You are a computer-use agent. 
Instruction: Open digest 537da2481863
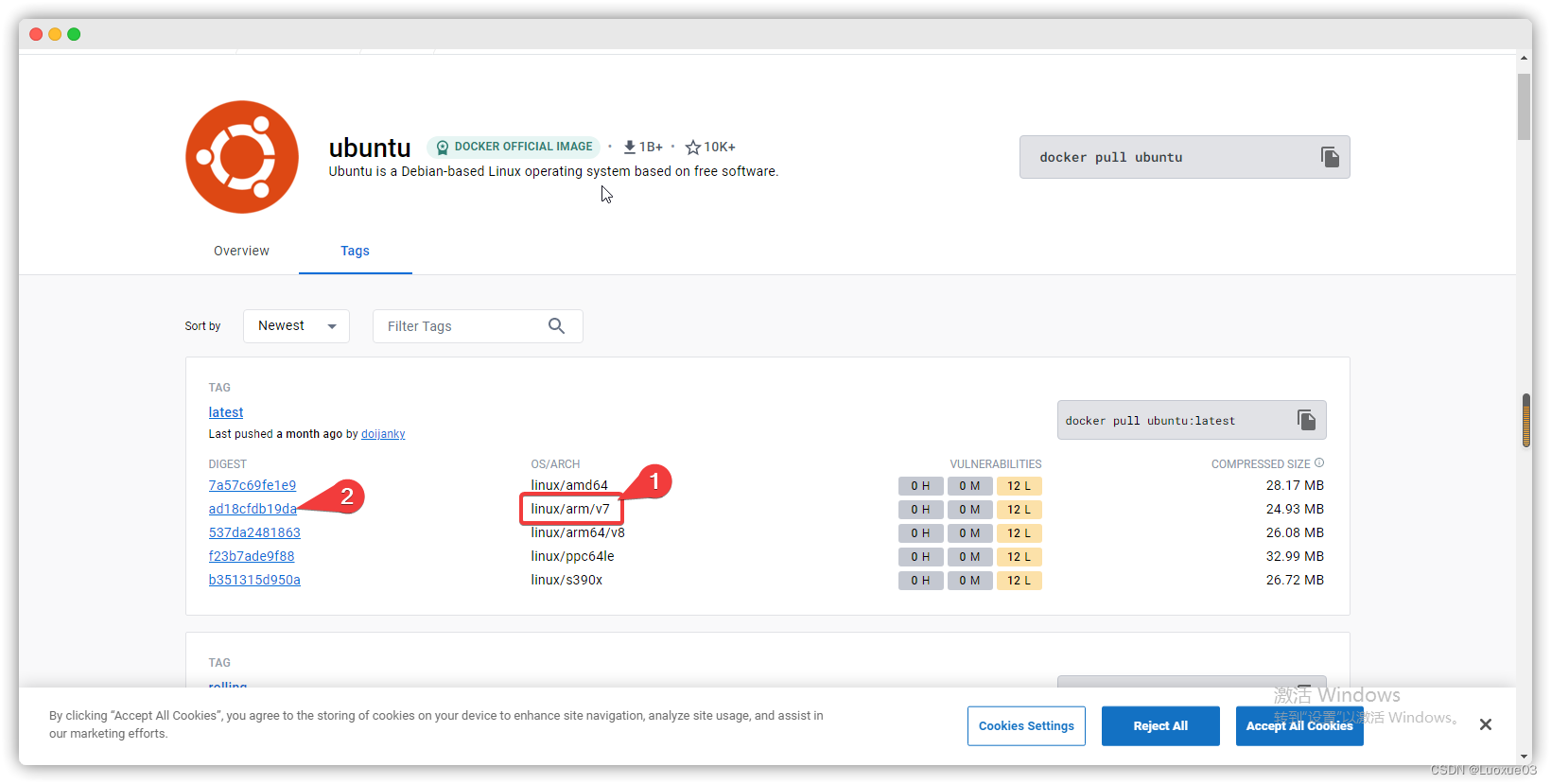[254, 532]
